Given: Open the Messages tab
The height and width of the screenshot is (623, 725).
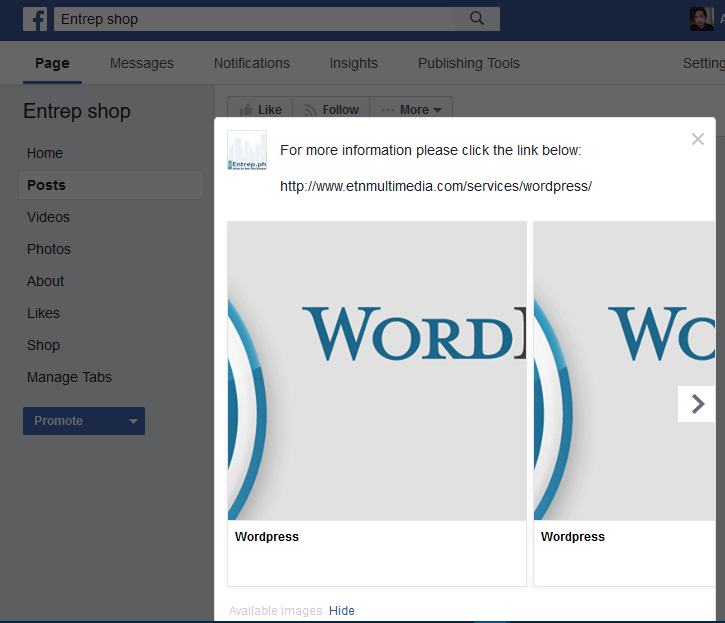Looking at the screenshot, I should pyautogui.click(x=141, y=63).
